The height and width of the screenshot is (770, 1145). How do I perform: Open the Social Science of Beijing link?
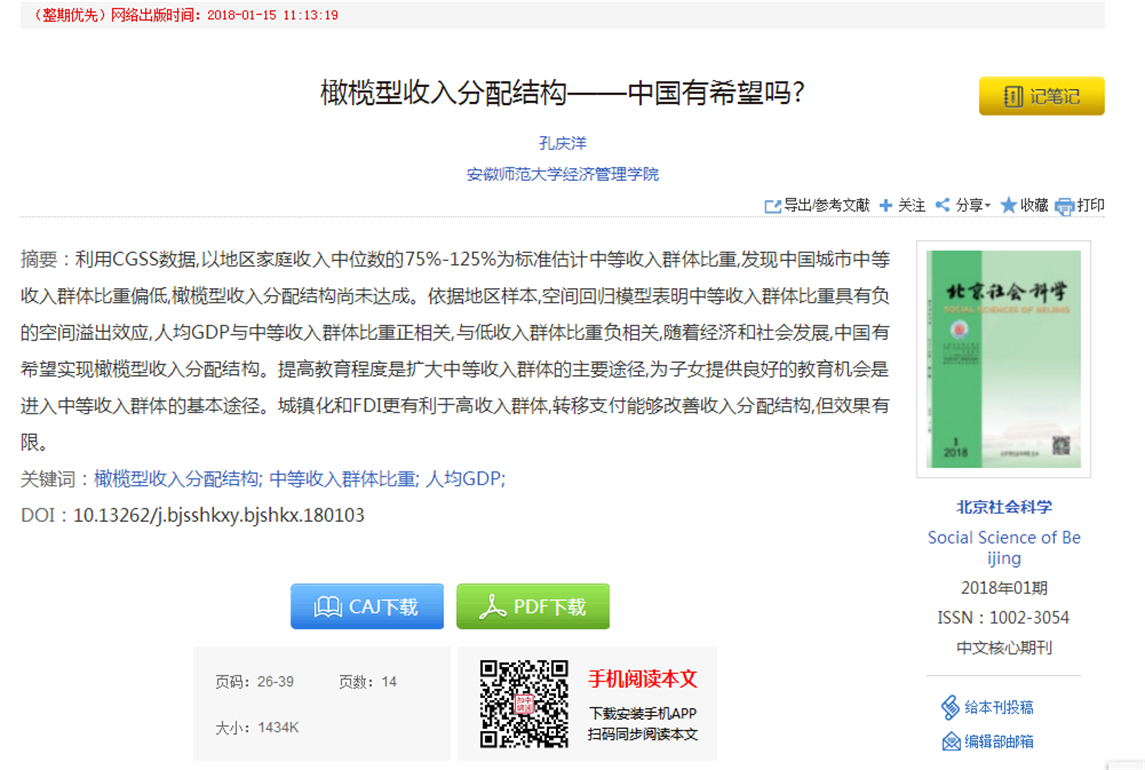[x=1003, y=548]
